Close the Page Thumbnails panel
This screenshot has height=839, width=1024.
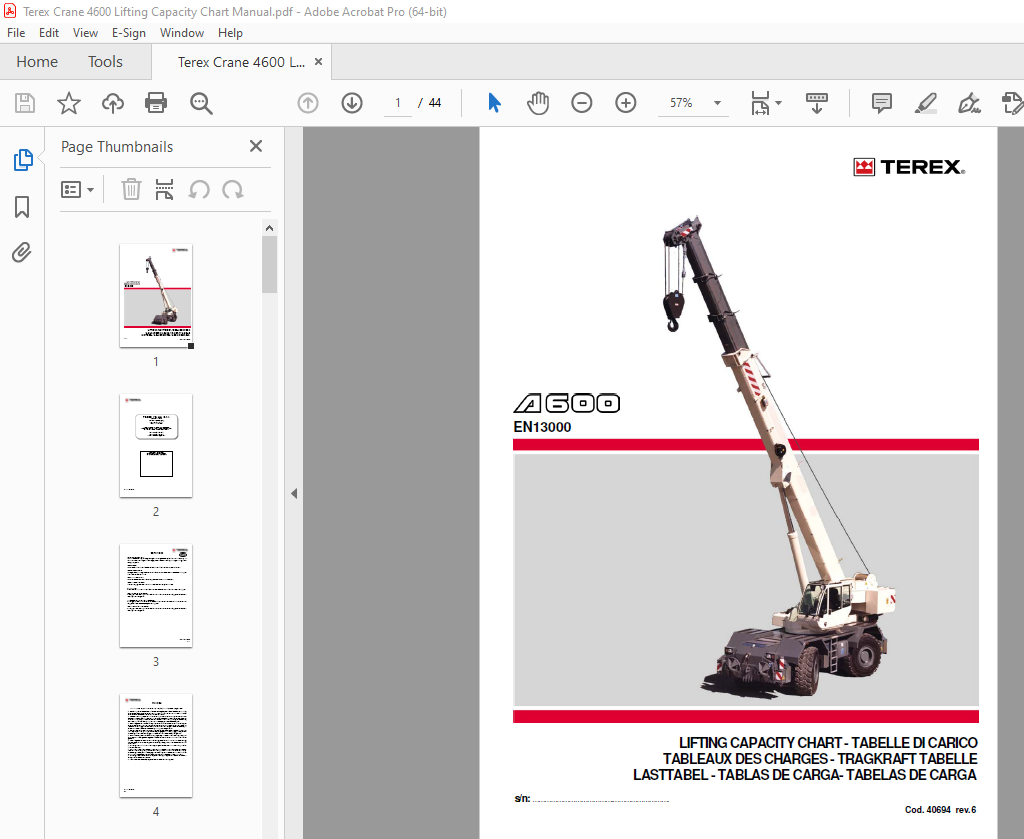(256, 146)
